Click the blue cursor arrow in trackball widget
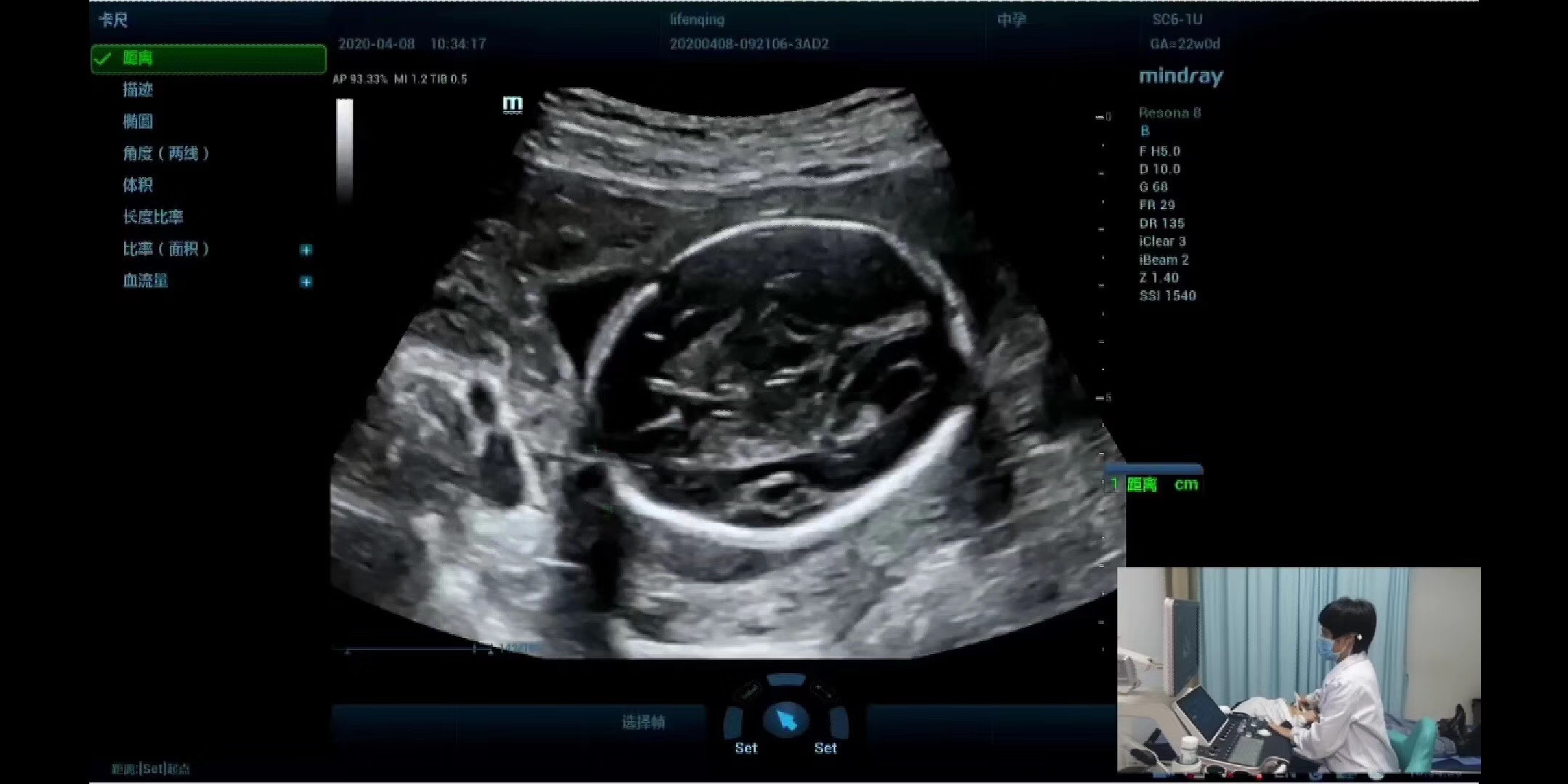Screen dimensions: 1568x784 pos(787,720)
